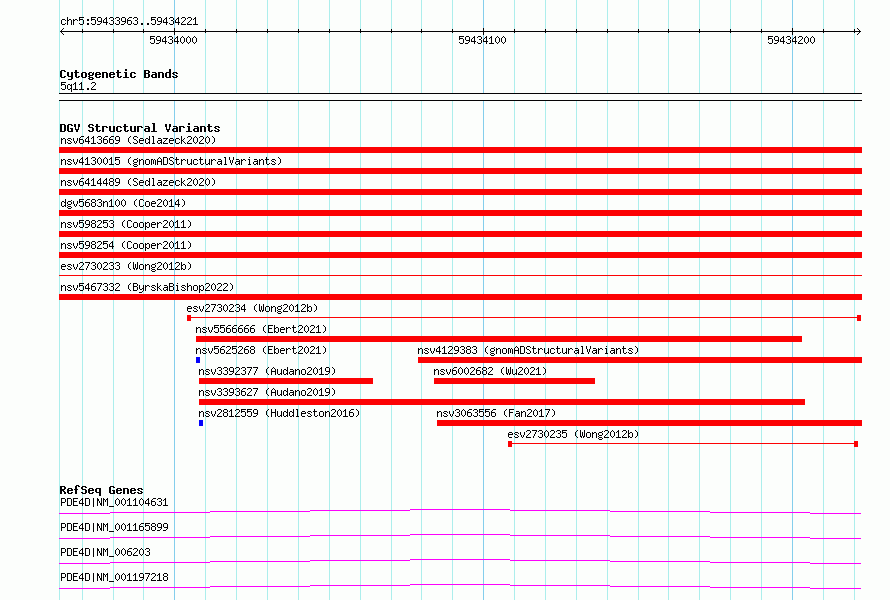Open the nsv5566666 (Ebert2021) label
The image size is (890, 600).
261,329
